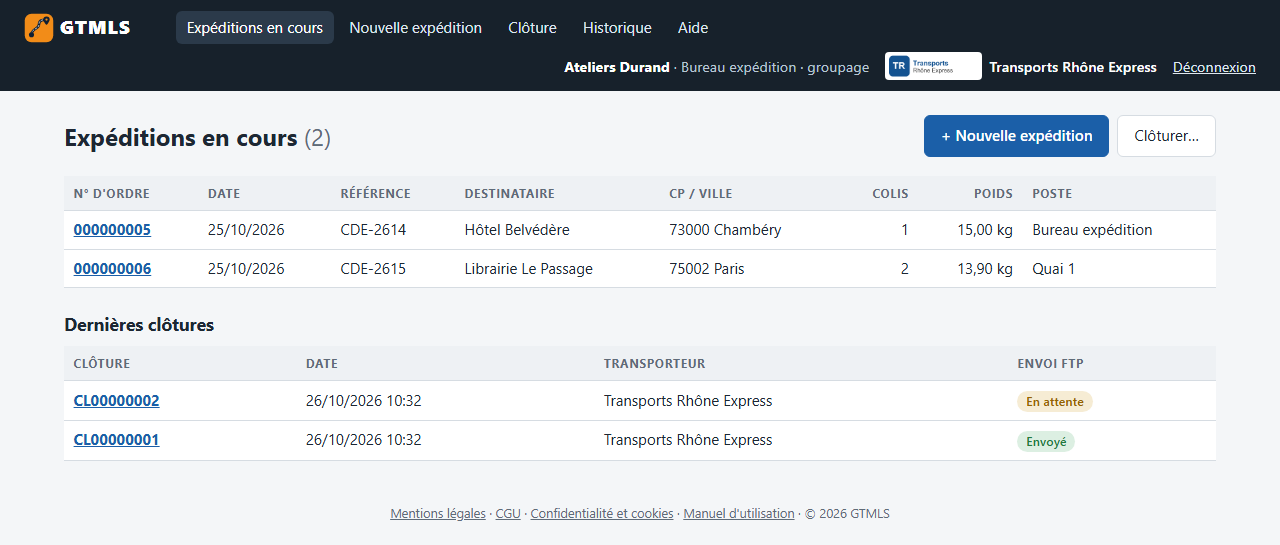Image resolution: width=1280 pixels, height=545 pixels.
Task: Click the Transports Rhône Express carrier logo
Action: 933,67
